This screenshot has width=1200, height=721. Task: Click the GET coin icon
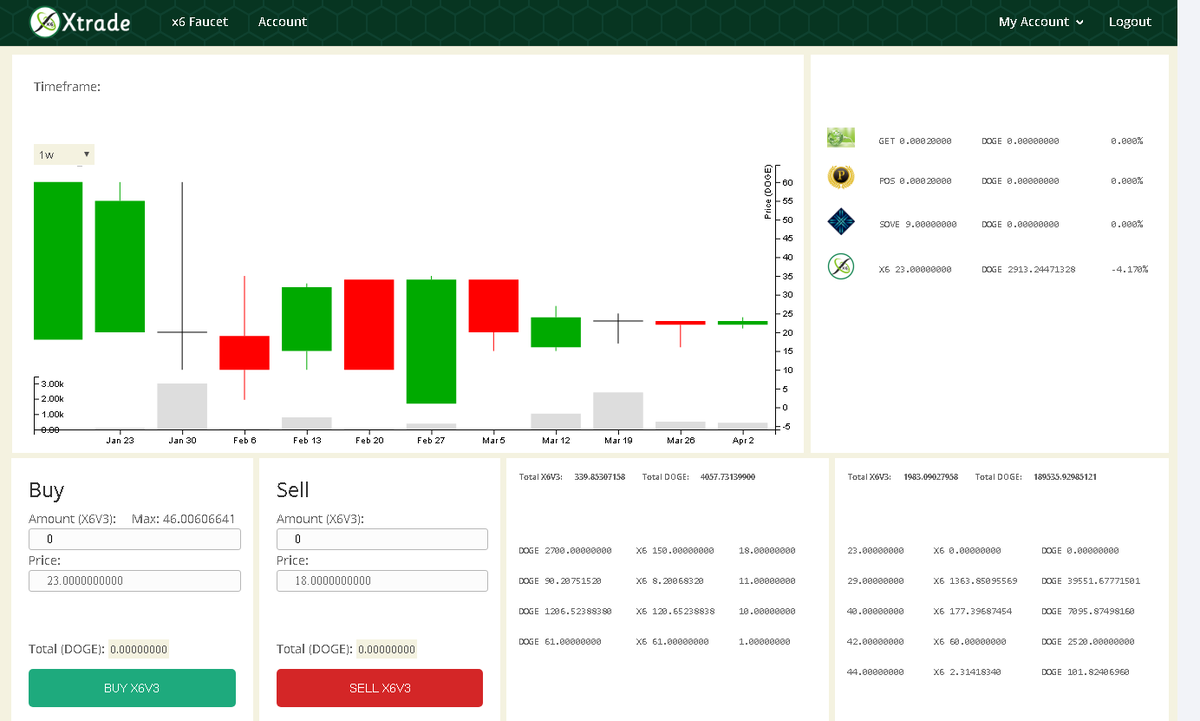pos(841,137)
